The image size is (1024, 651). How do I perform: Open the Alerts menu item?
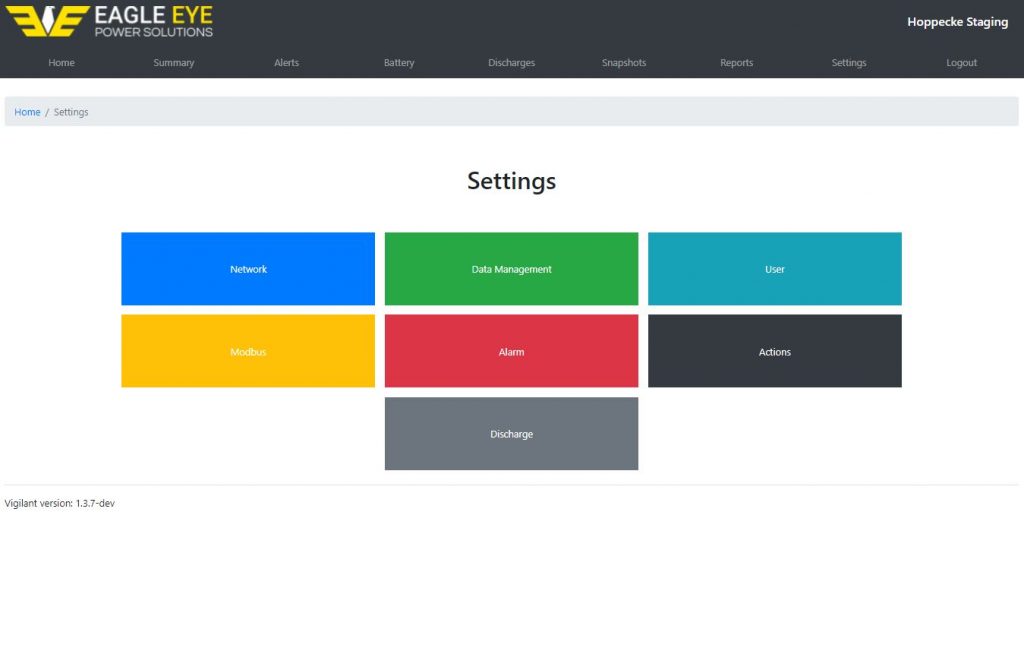coord(287,63)
